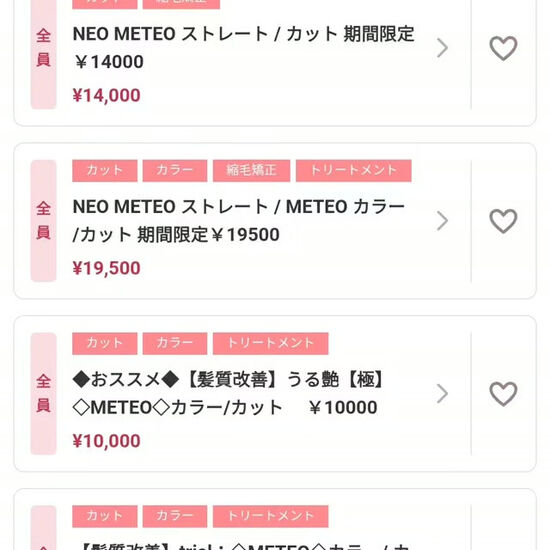Select the 縮毛矯正 tag on ¥19,500 coupon
Image resolution: width=550 pixels, height=550 pixels.
coord(251,170)
